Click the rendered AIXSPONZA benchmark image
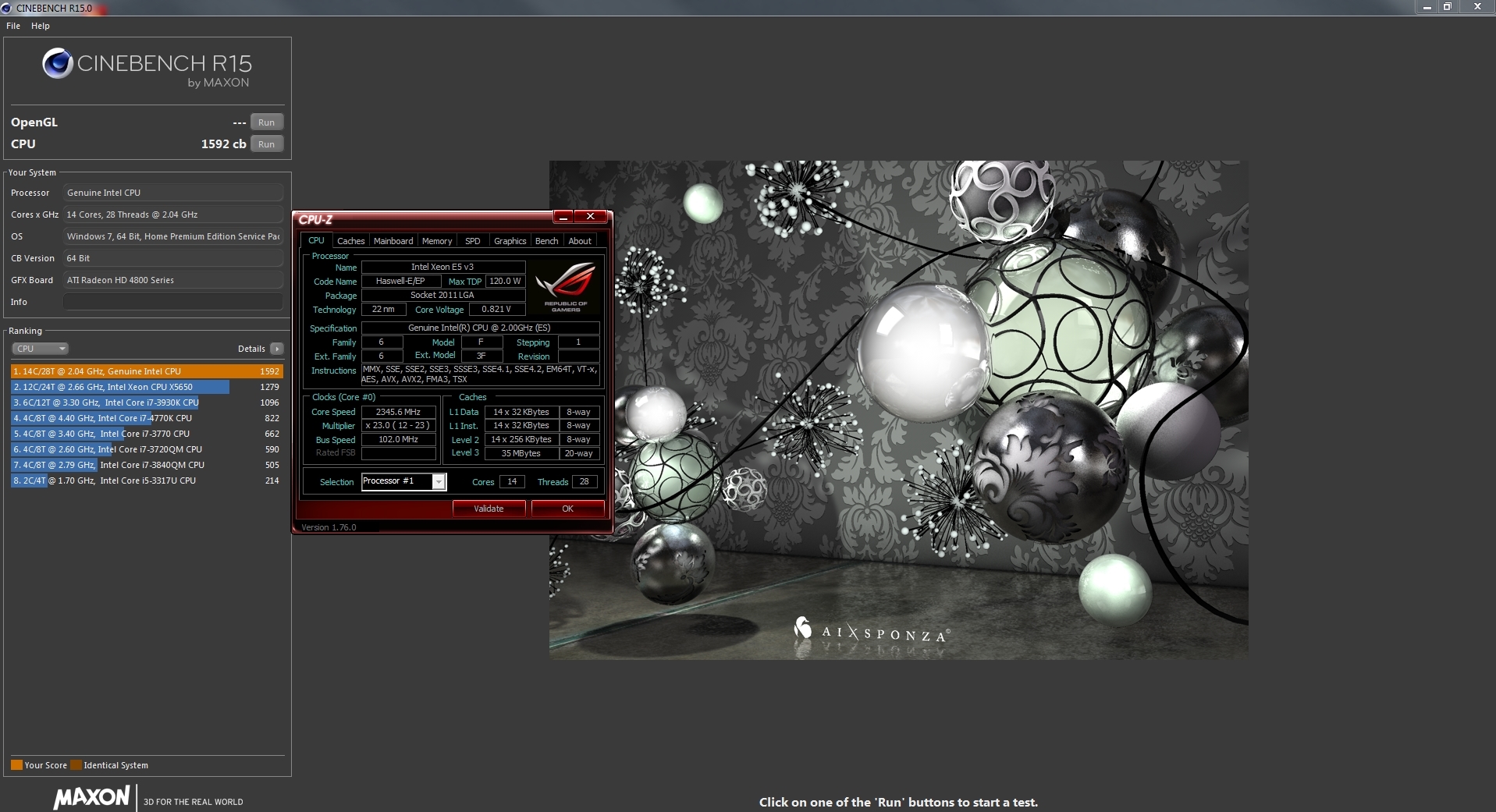The image size is (1496, 812). (898, 410)
